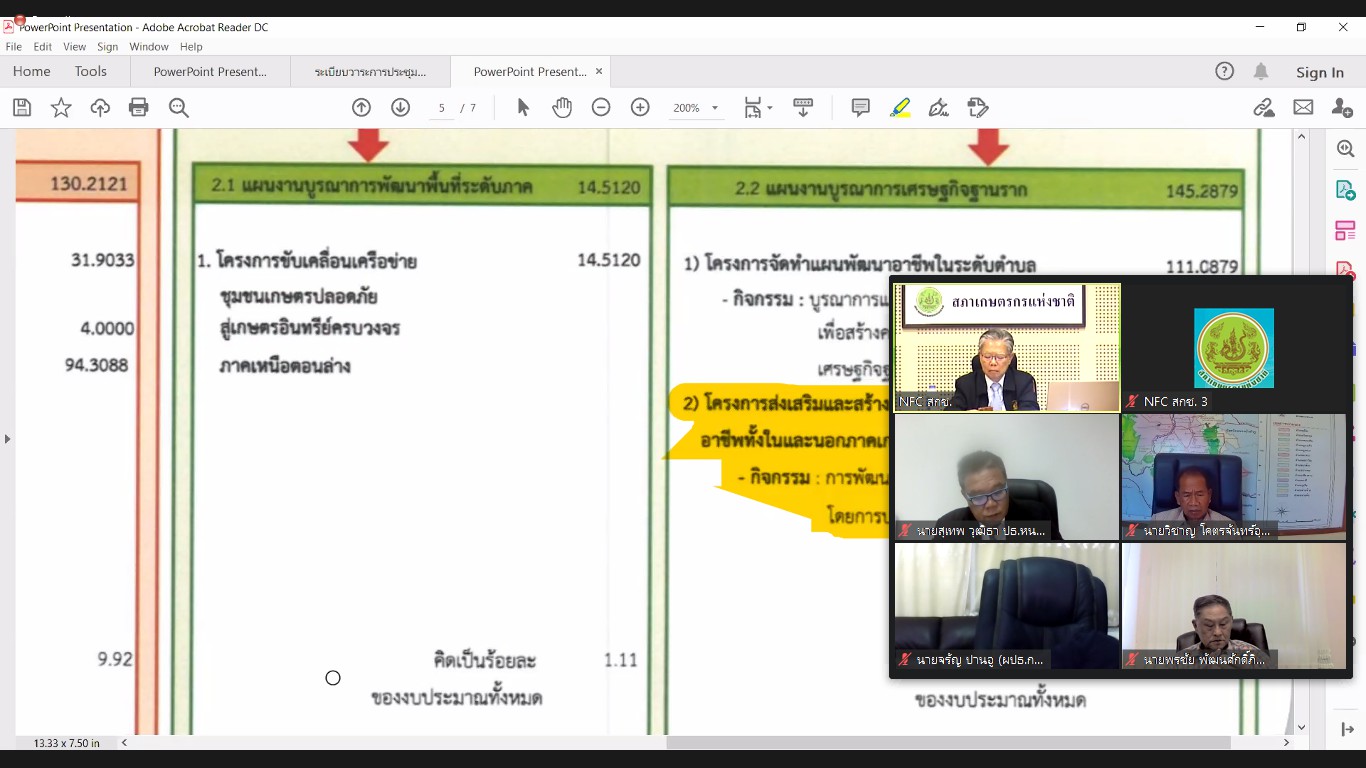The height and width of the screenshot is (768, 1366).
Task: Expand the left navigation pane arrow
Action: 7,438
